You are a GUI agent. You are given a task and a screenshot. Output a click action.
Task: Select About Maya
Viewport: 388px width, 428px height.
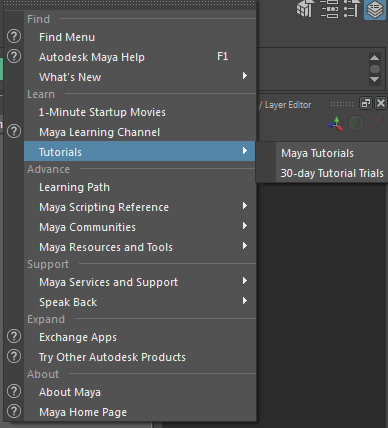(x=140, y=392)
